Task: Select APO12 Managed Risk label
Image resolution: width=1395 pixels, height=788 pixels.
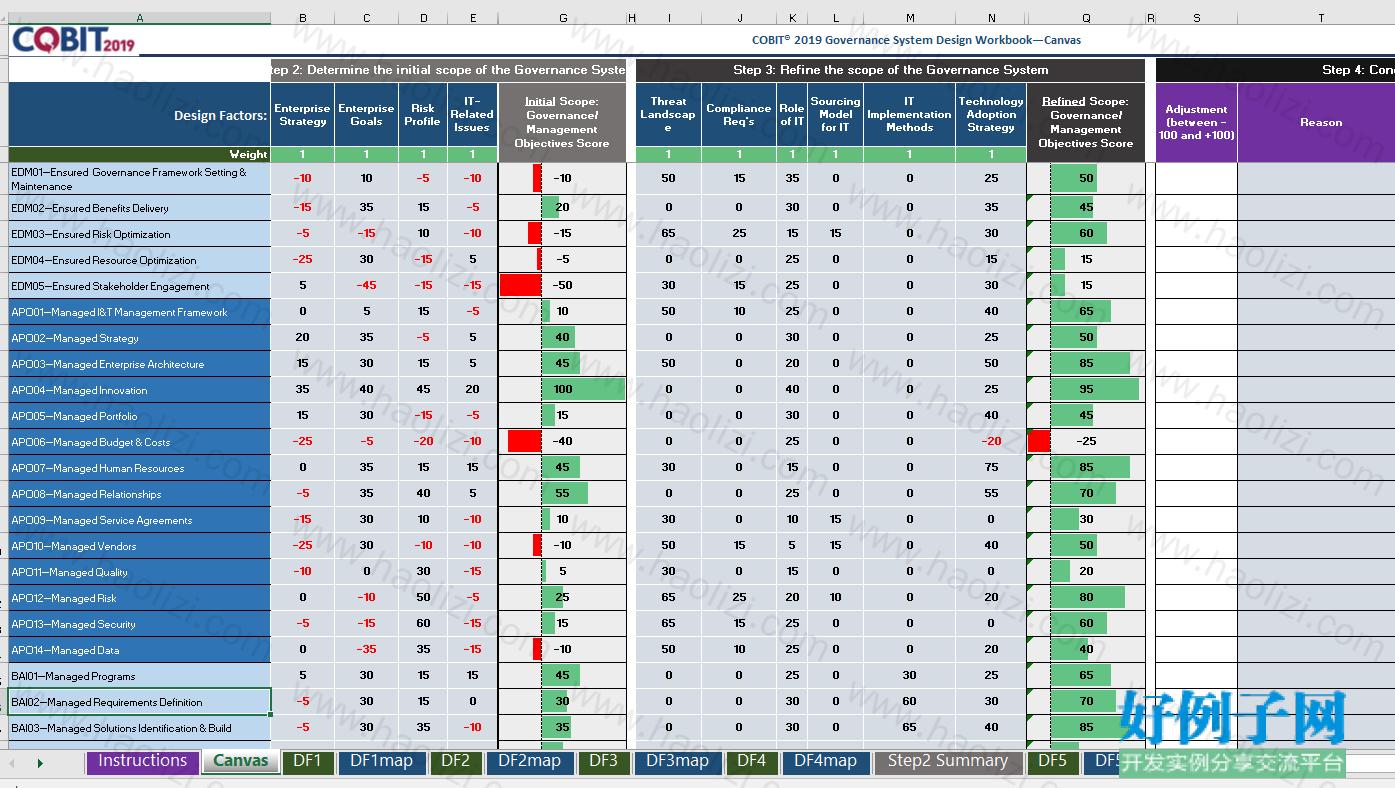Action: click(x=140, y=598)
